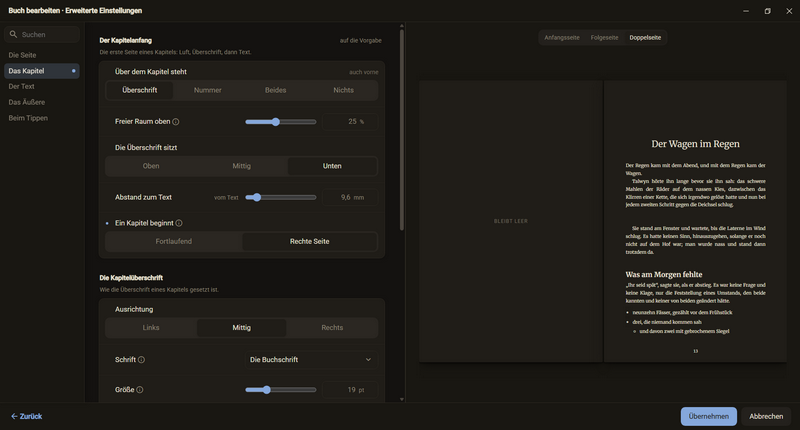This screenshot has height=430, width=800.
Task: Click the settings panel vertical scrollbar
Action: (x=402, y=130)
